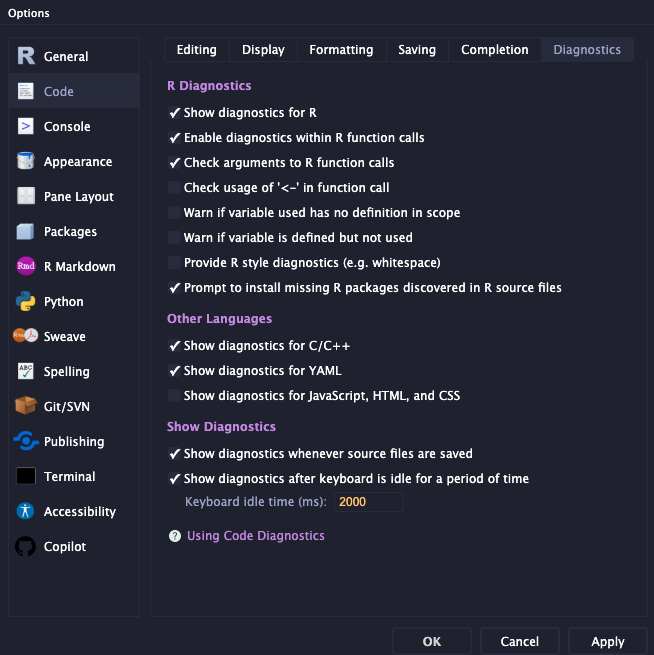Select the Console icon in sidebar

point(26,127)
